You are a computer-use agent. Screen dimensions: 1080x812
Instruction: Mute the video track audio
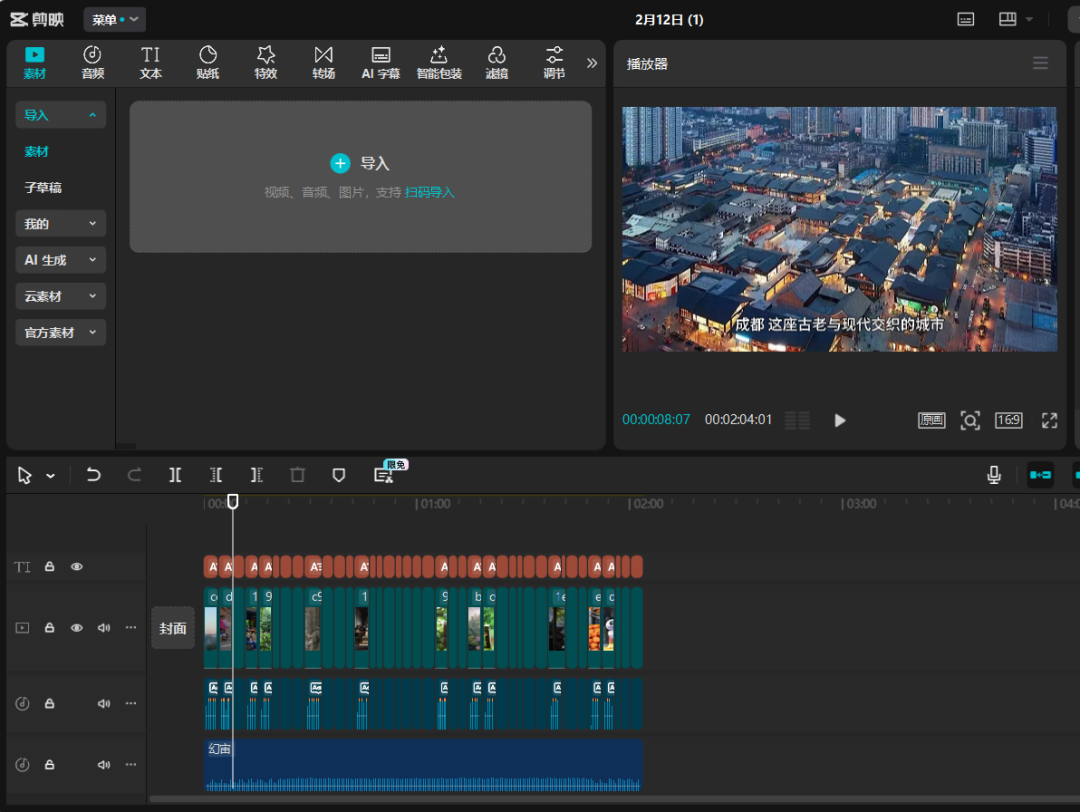103,628
